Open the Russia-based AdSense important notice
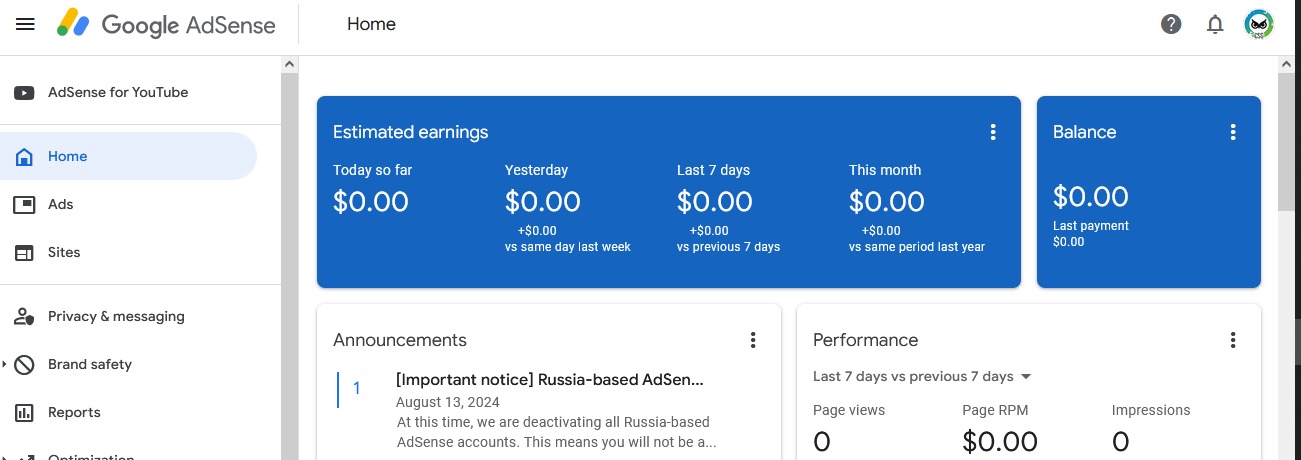This screenshot has width=1301, height=460. click(550, 380)
